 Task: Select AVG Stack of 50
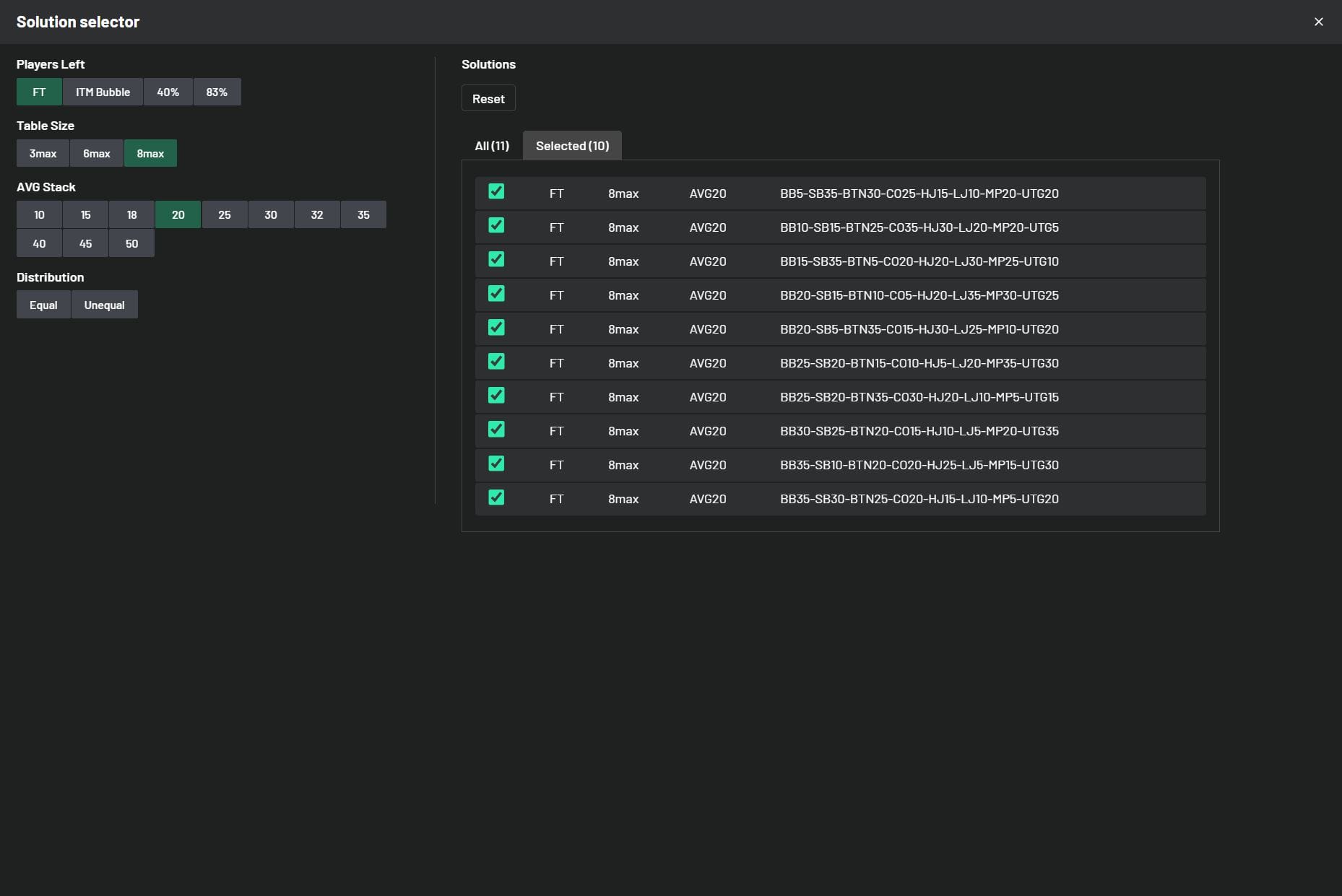click(x=131, y=244)
